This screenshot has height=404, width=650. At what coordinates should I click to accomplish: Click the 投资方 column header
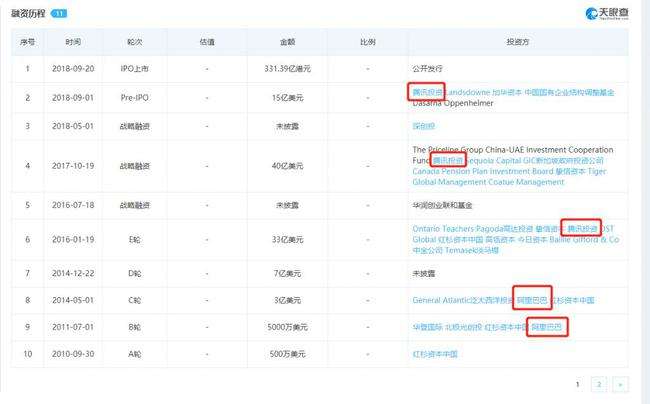click(x=518, y=42)
